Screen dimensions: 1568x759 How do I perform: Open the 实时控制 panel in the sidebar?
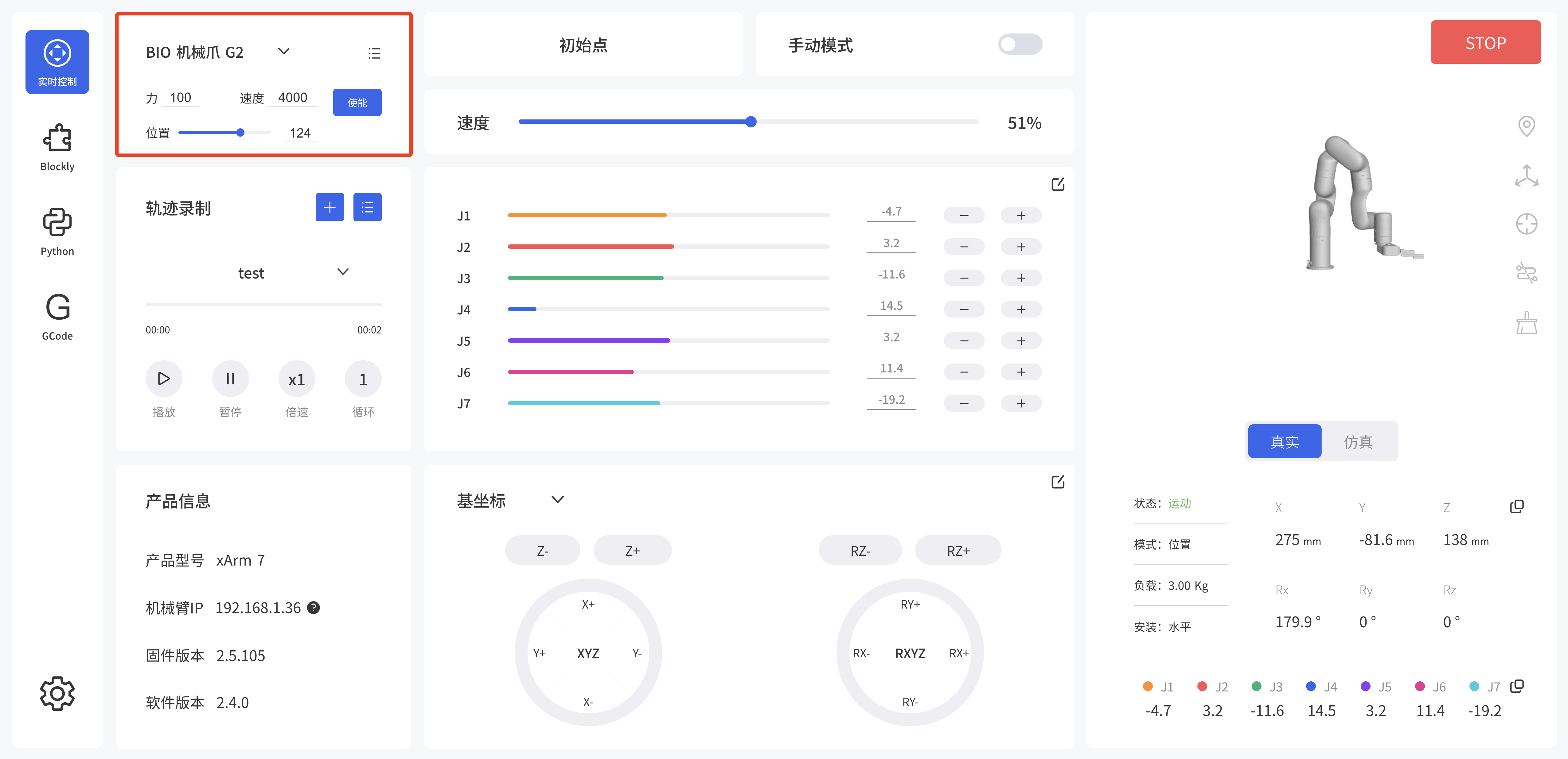click(x=57, y=61)
